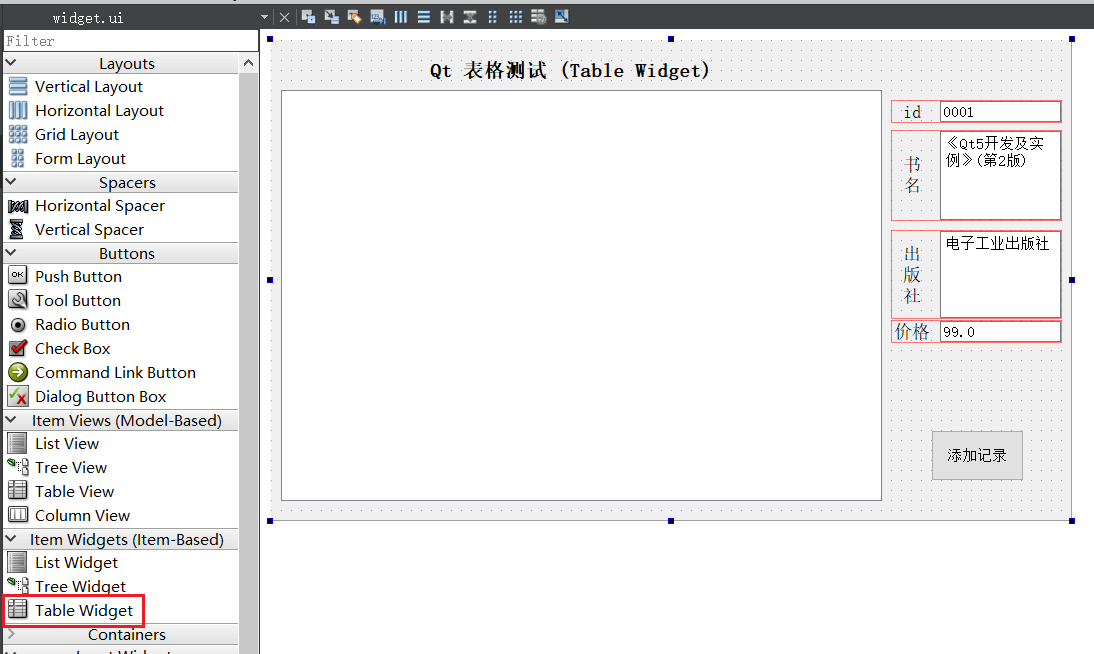The height and width of the screenshot is (654, 1094).
Task: Click the Break Layout toolbar icon
Action: click(x=539, y=17)
